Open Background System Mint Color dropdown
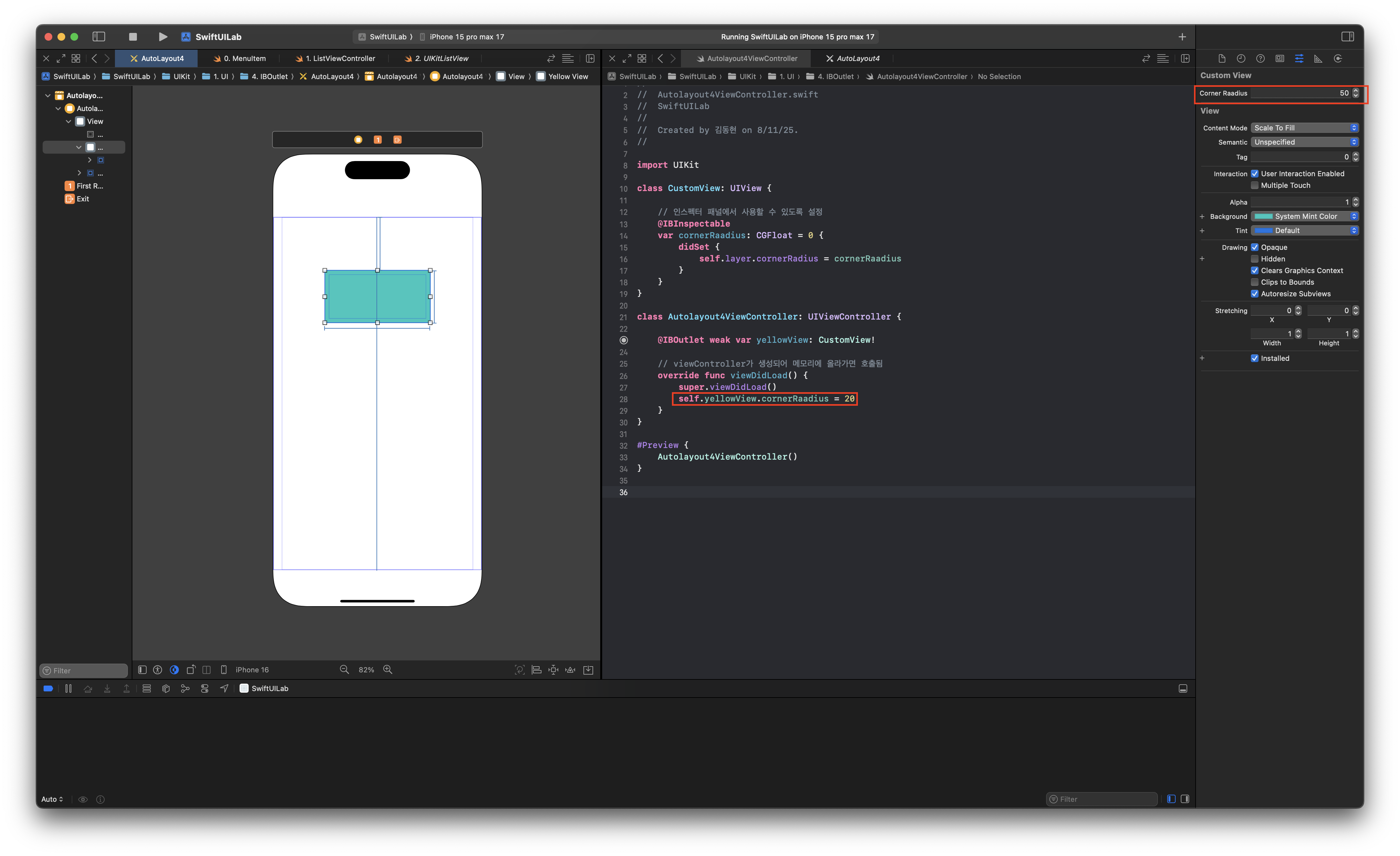1400x856 pixels. coord(1304,216)
